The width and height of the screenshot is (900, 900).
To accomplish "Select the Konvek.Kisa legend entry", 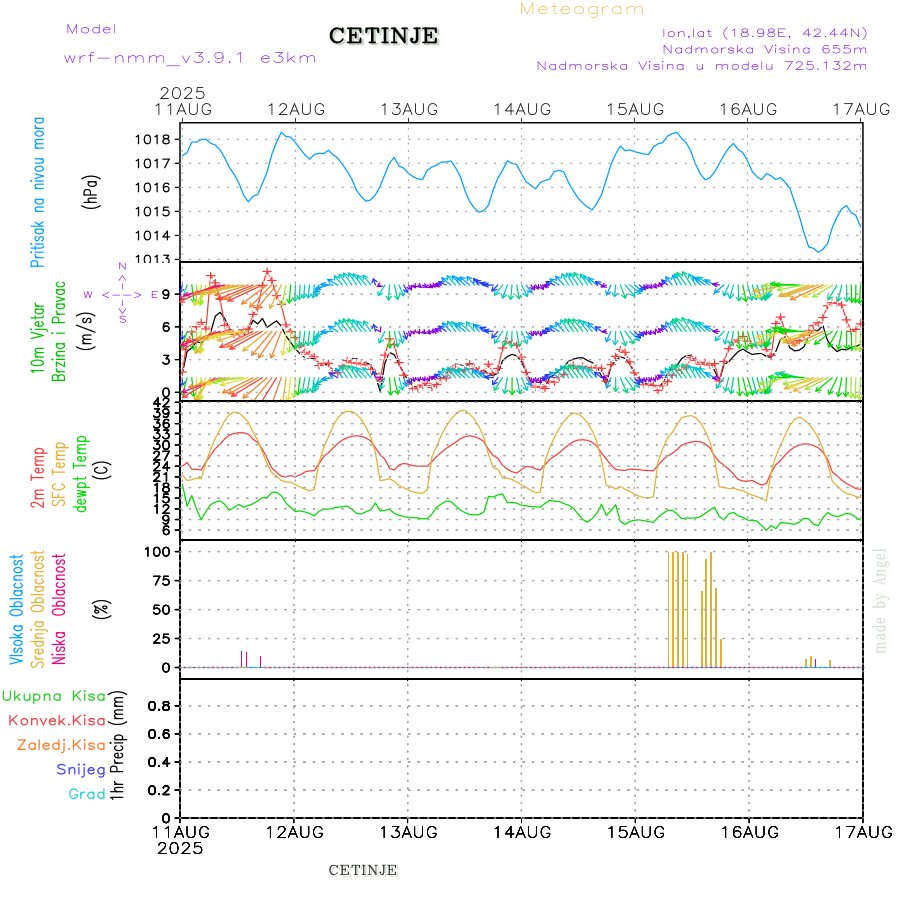I will pyautogui.click(x=56, y=720).
